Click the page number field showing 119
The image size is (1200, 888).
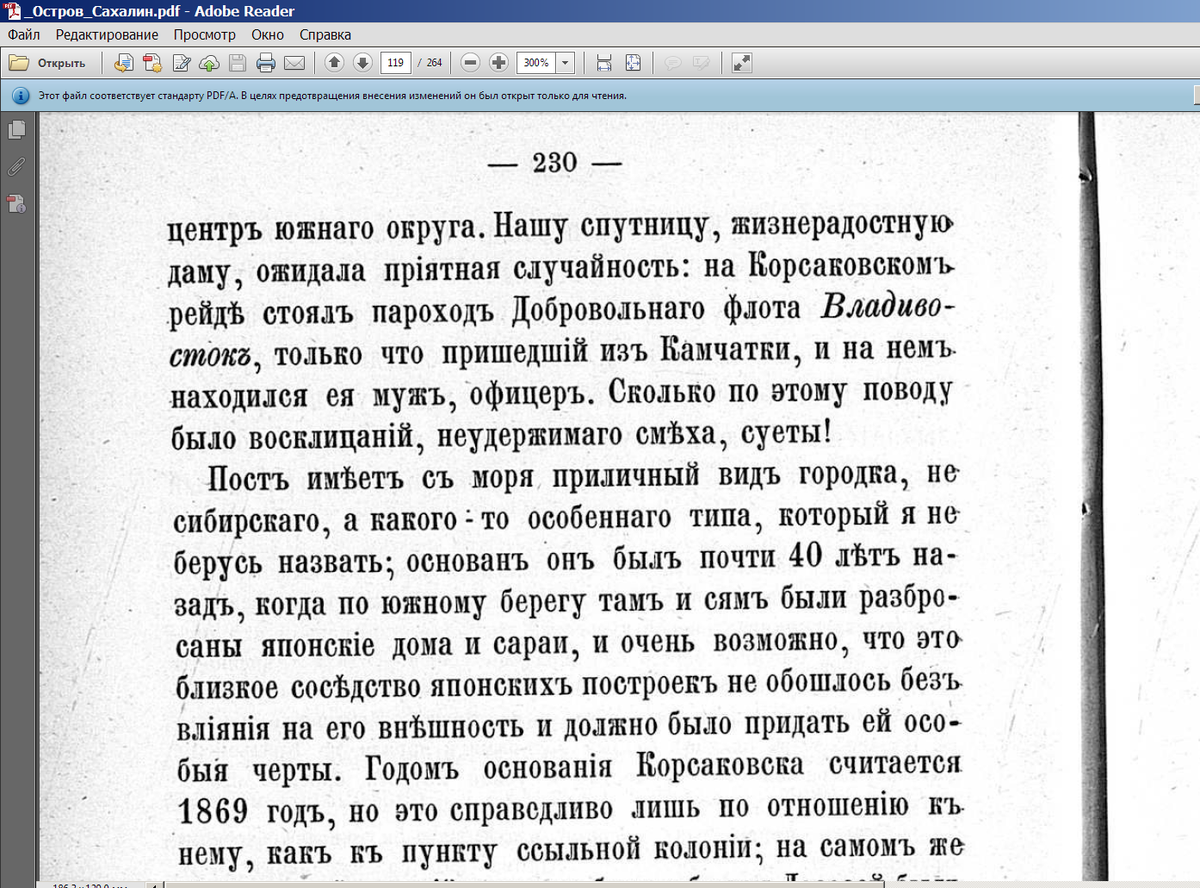[x=395, y=63]
